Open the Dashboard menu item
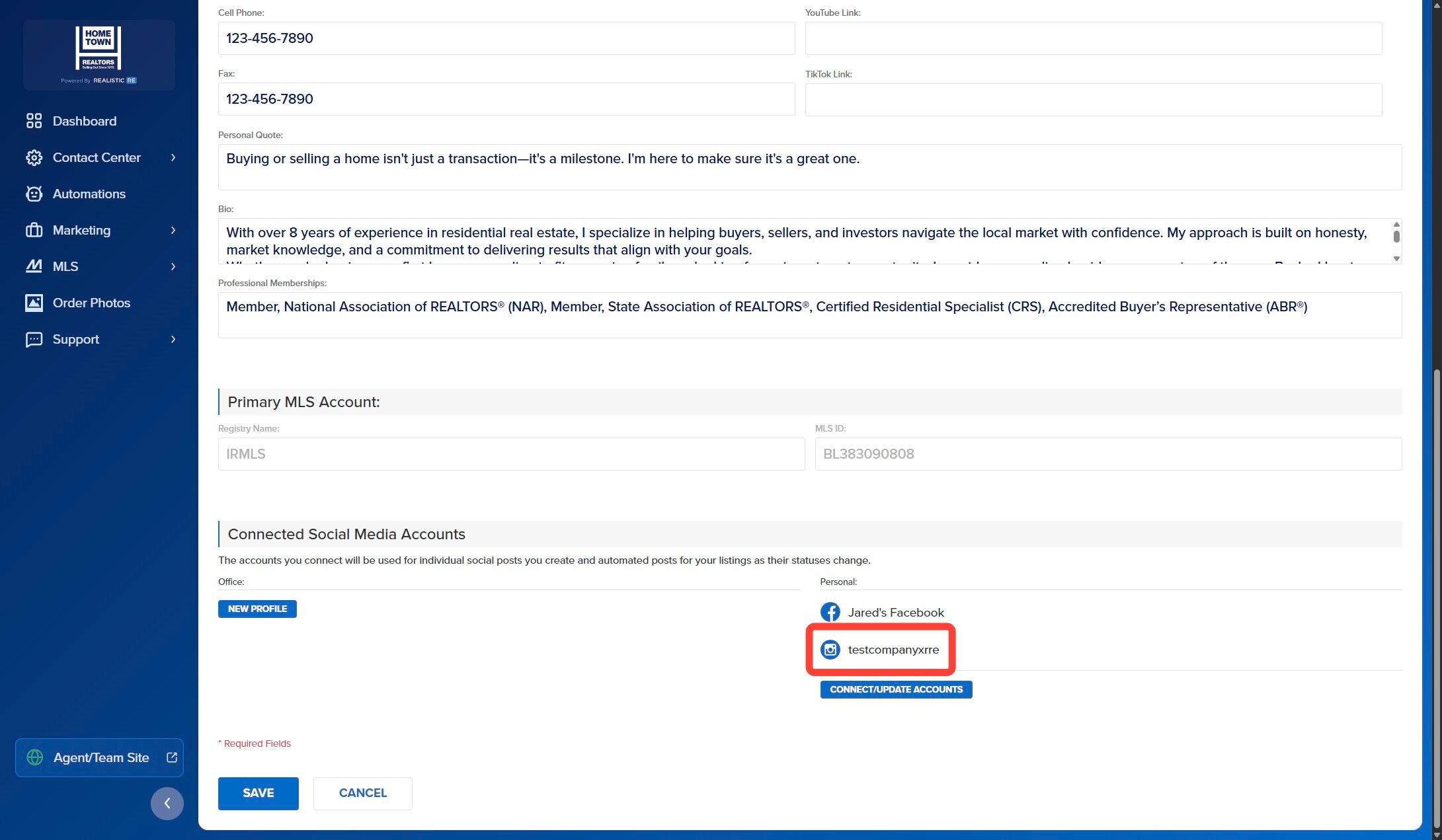 click(x=85, y=121)
